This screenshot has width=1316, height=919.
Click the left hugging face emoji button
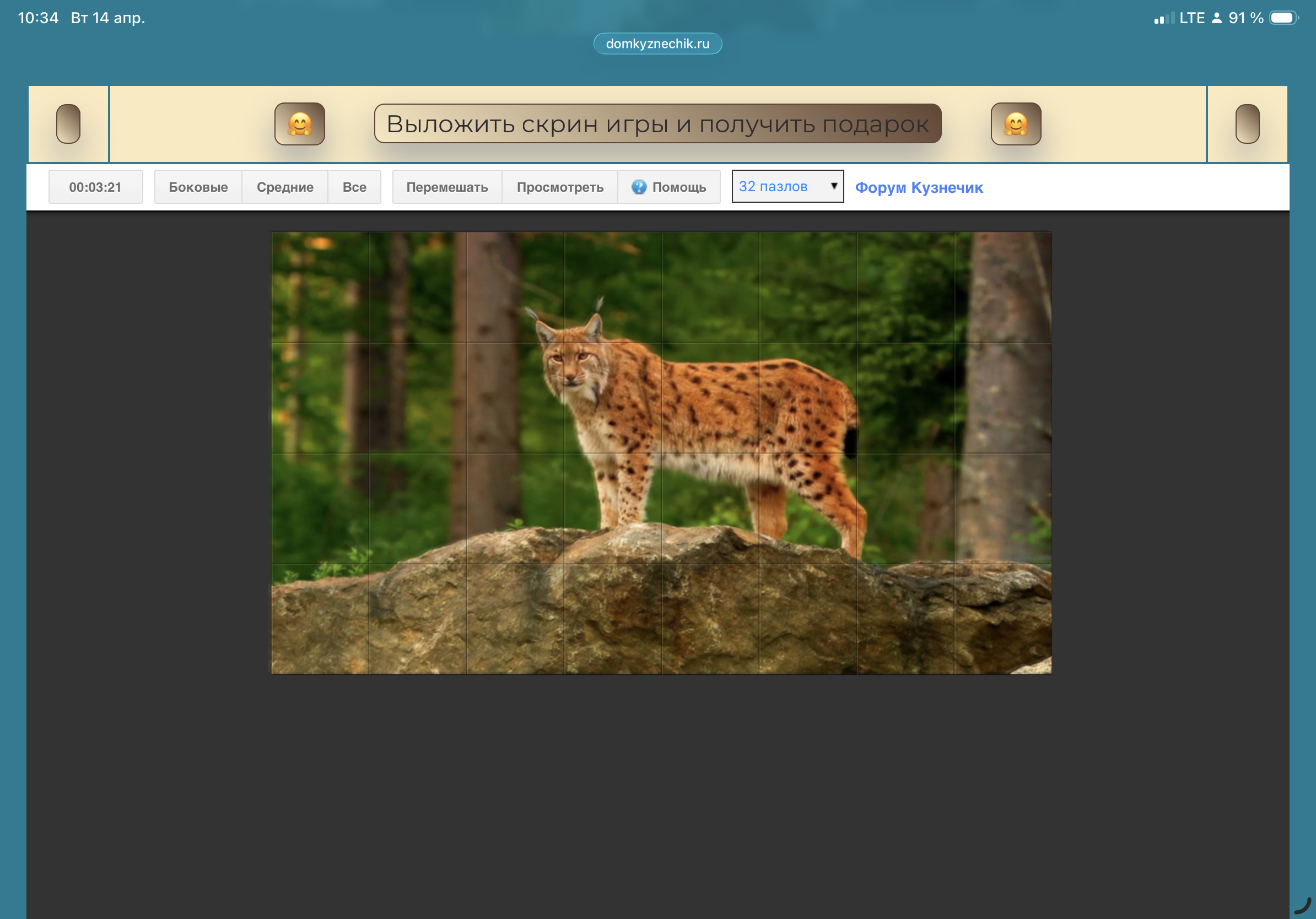pyautogui.click(x=299, y=124)
